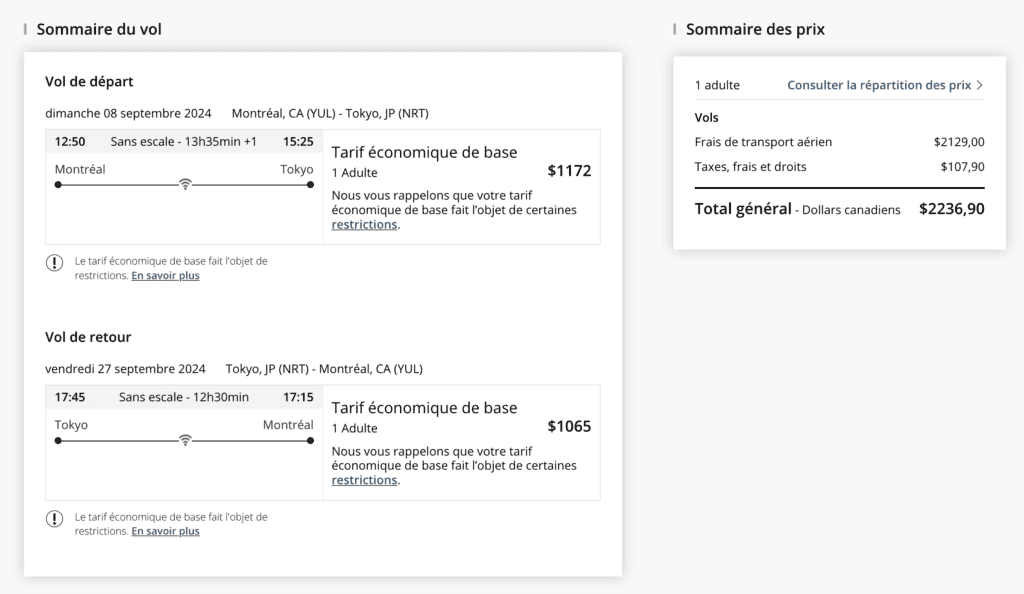Screen dimensions: 1024x594
Task: Click the Taxes, frais et droits line
Action: point(750,167)
